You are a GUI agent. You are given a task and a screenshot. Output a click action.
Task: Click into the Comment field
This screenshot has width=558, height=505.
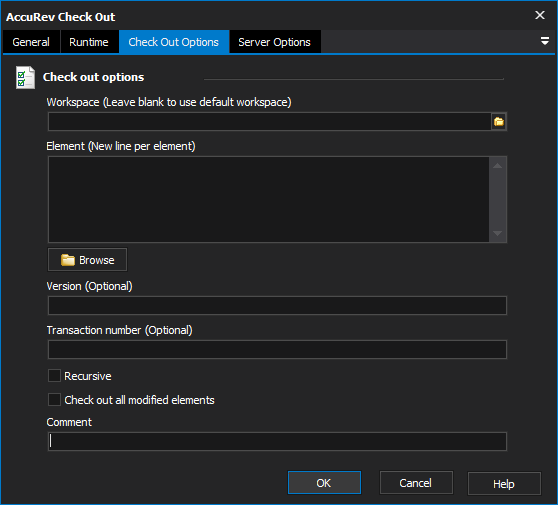click(x=277, y=441)
